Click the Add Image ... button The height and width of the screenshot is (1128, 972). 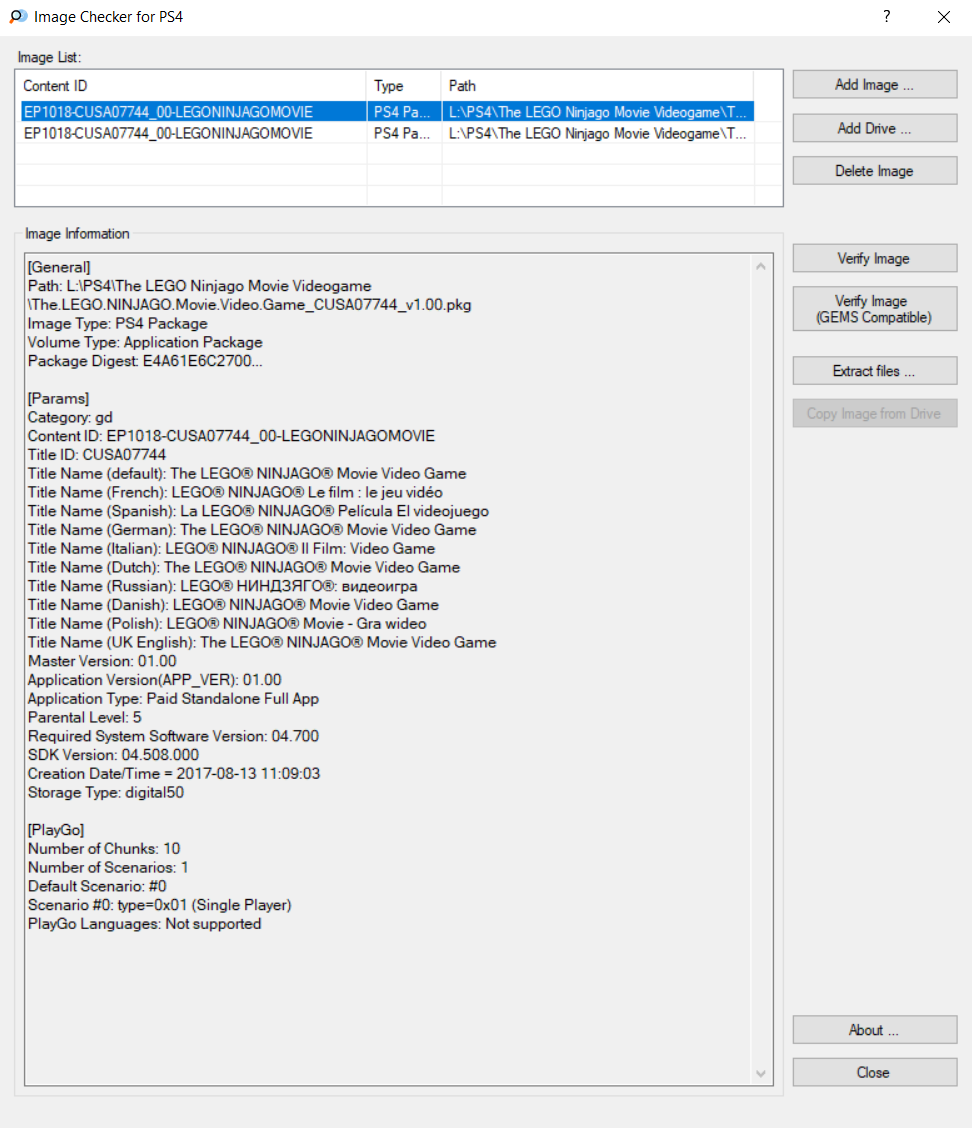coord(874,84)
